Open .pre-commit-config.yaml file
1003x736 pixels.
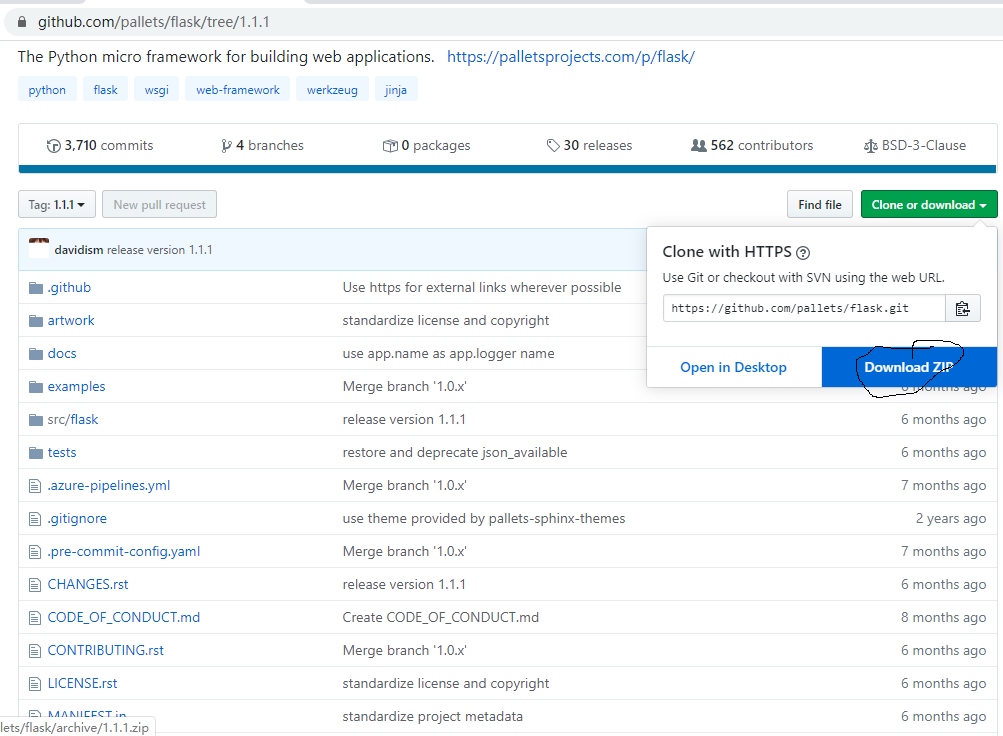click(123, 552)
